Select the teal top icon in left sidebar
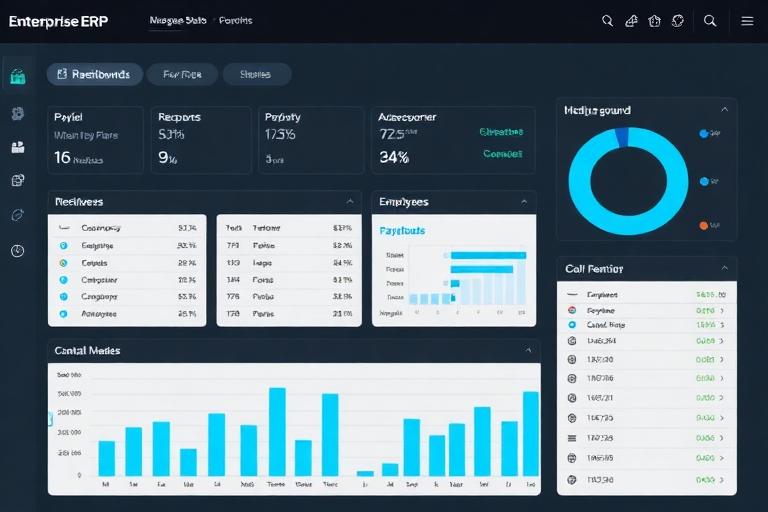The image size is (768, 512). click(x=17, y=76)
